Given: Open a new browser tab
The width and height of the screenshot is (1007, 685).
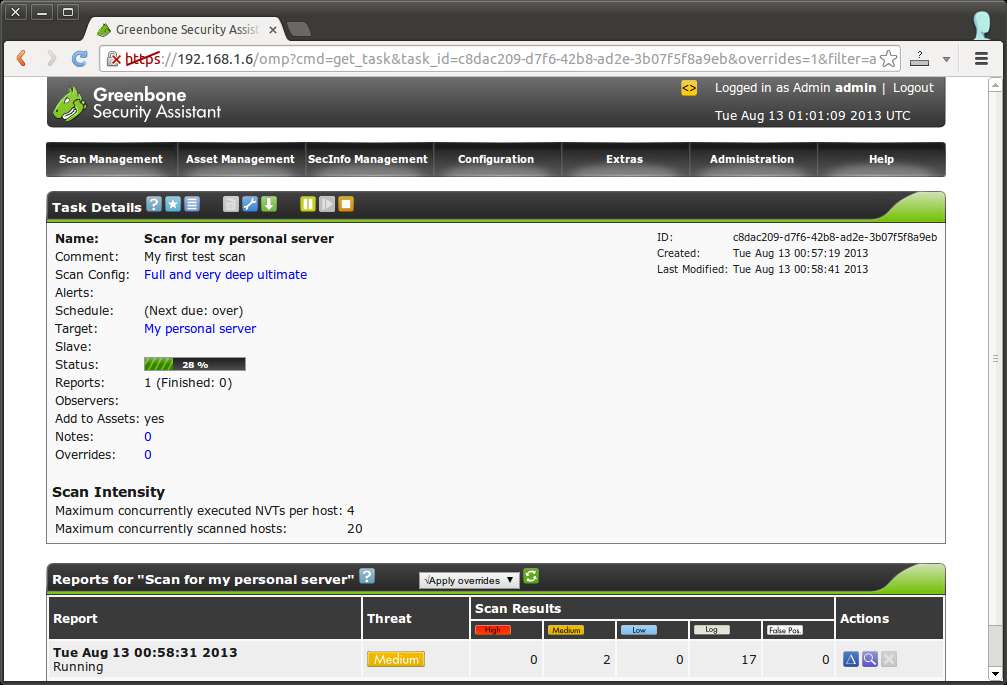Looking at the screenshot, I should [299, 29].
